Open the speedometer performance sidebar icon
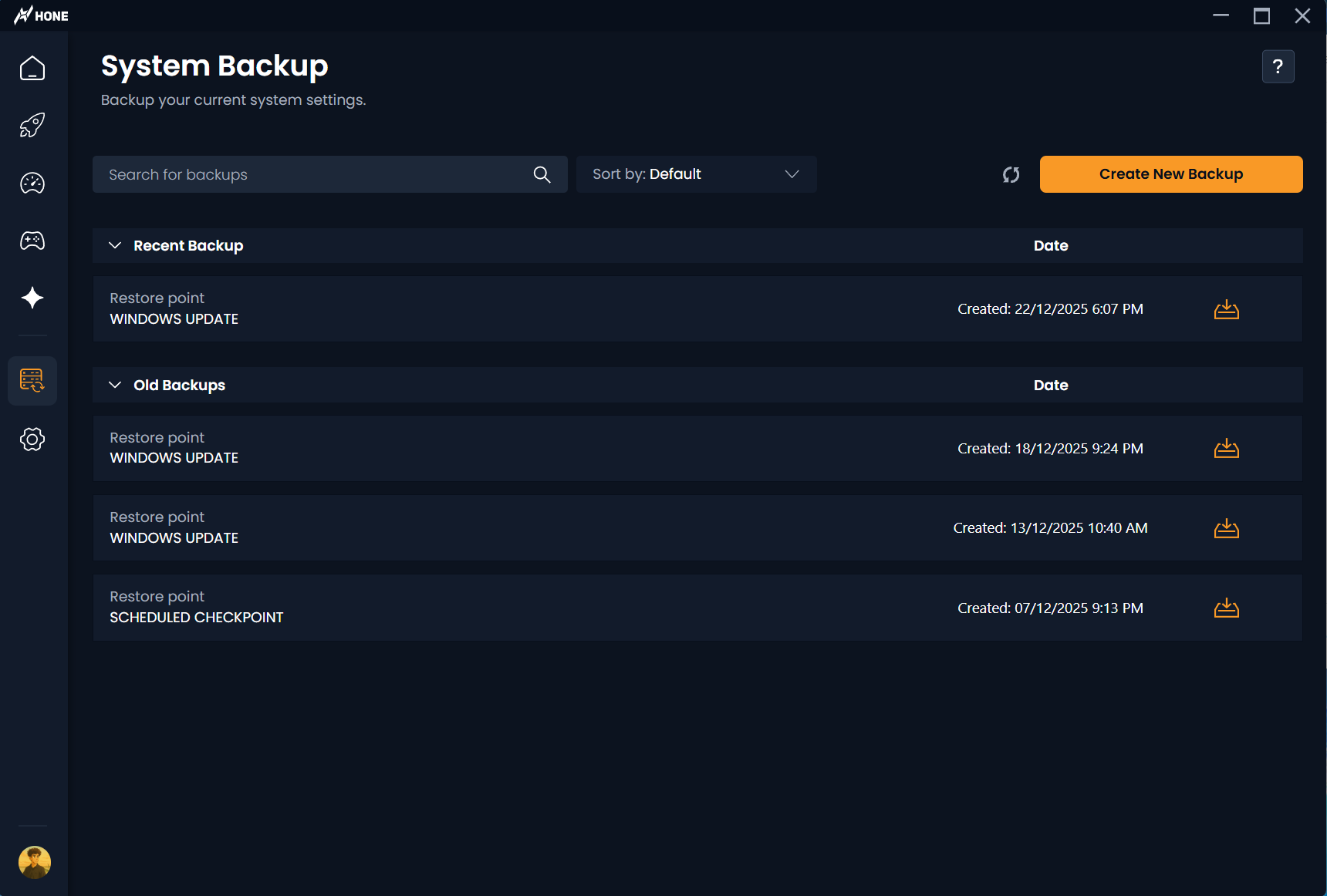The width and height of the screenshot is (1327, 896). click(32, 184)
